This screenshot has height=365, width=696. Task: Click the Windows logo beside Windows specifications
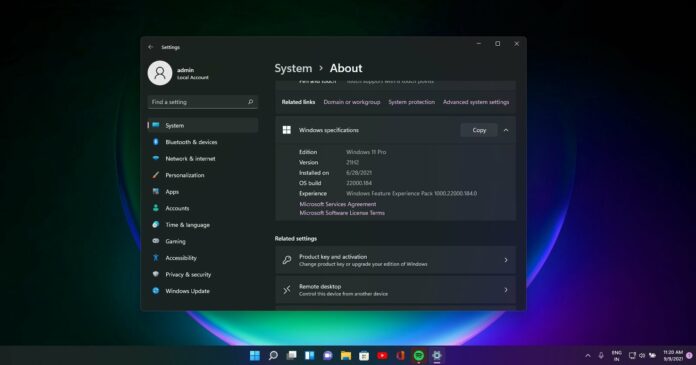(287, 130)
